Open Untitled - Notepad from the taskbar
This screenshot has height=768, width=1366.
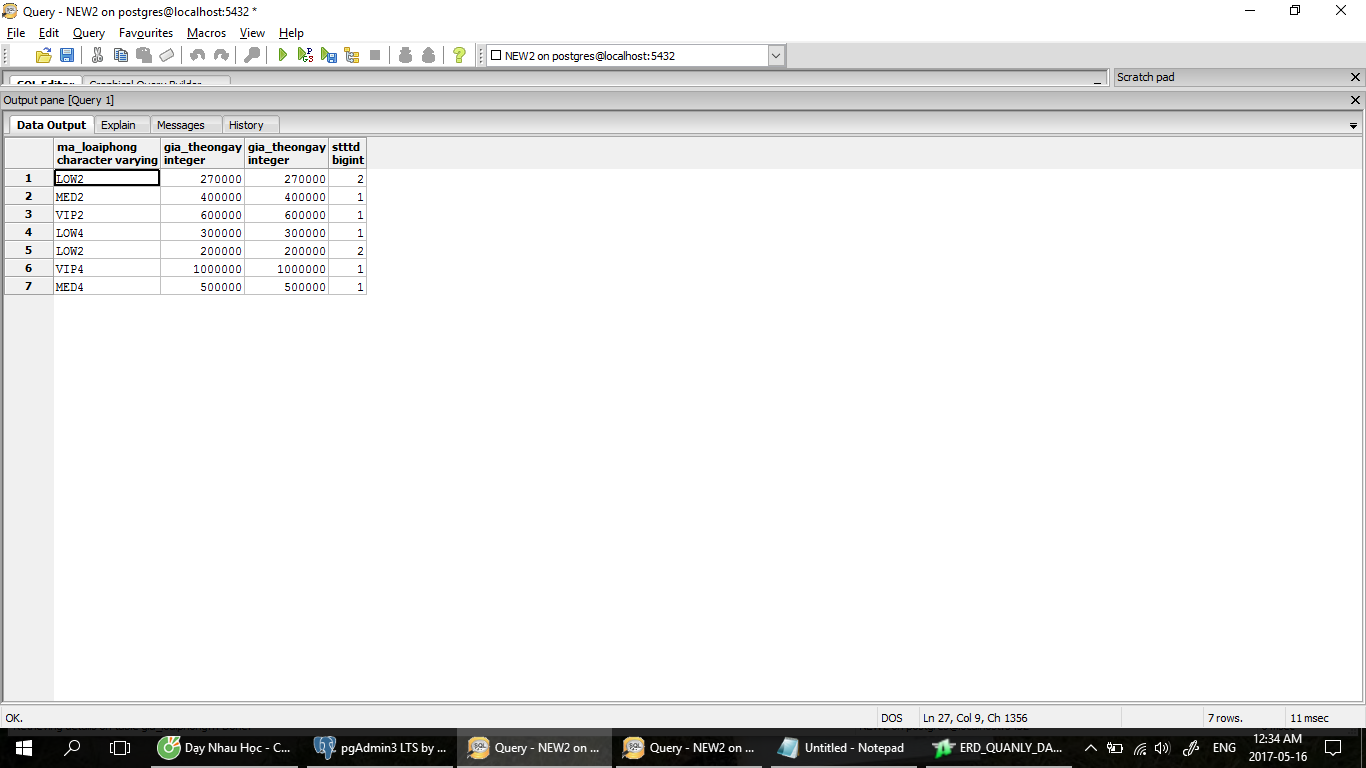point(842,748)
